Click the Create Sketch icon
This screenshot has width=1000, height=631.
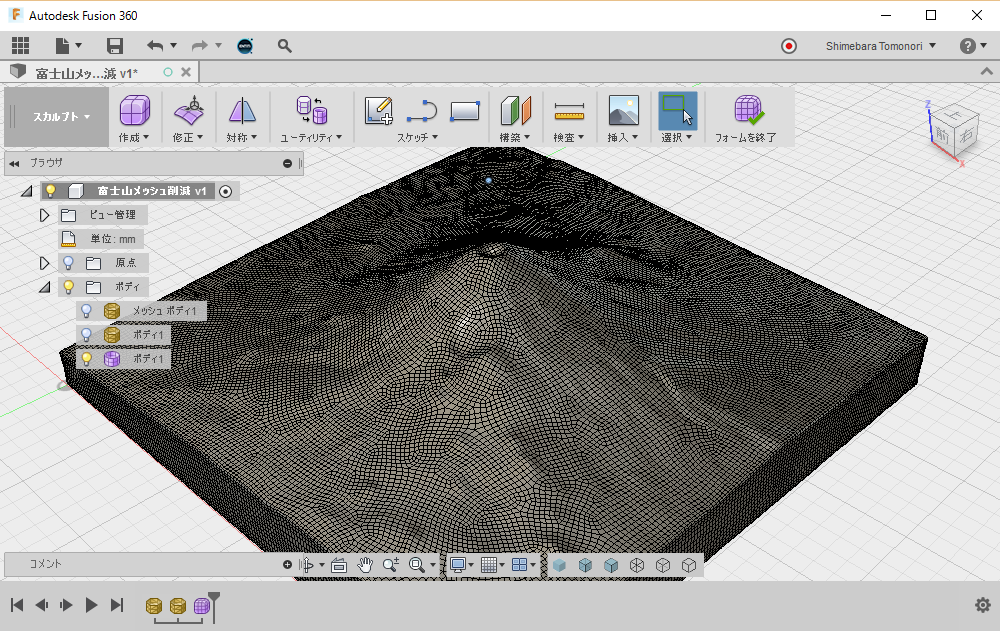pyautogui.click(x=378, y=110)
